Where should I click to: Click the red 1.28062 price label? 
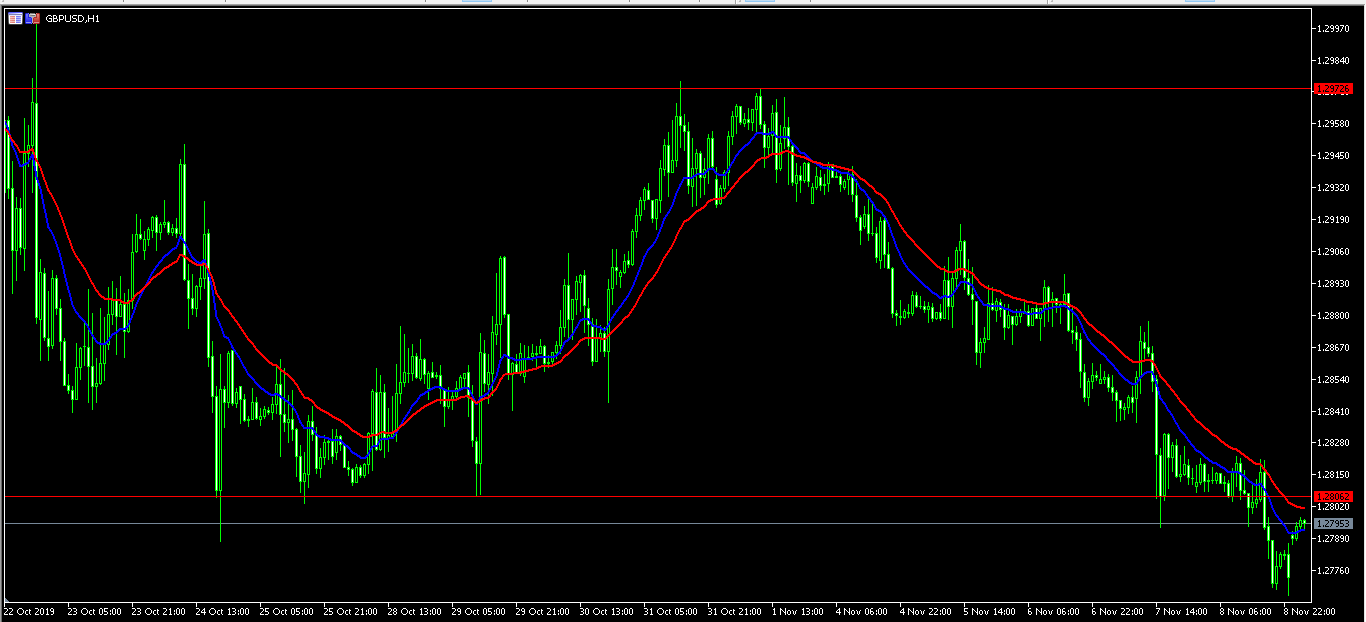point(1334,496)
